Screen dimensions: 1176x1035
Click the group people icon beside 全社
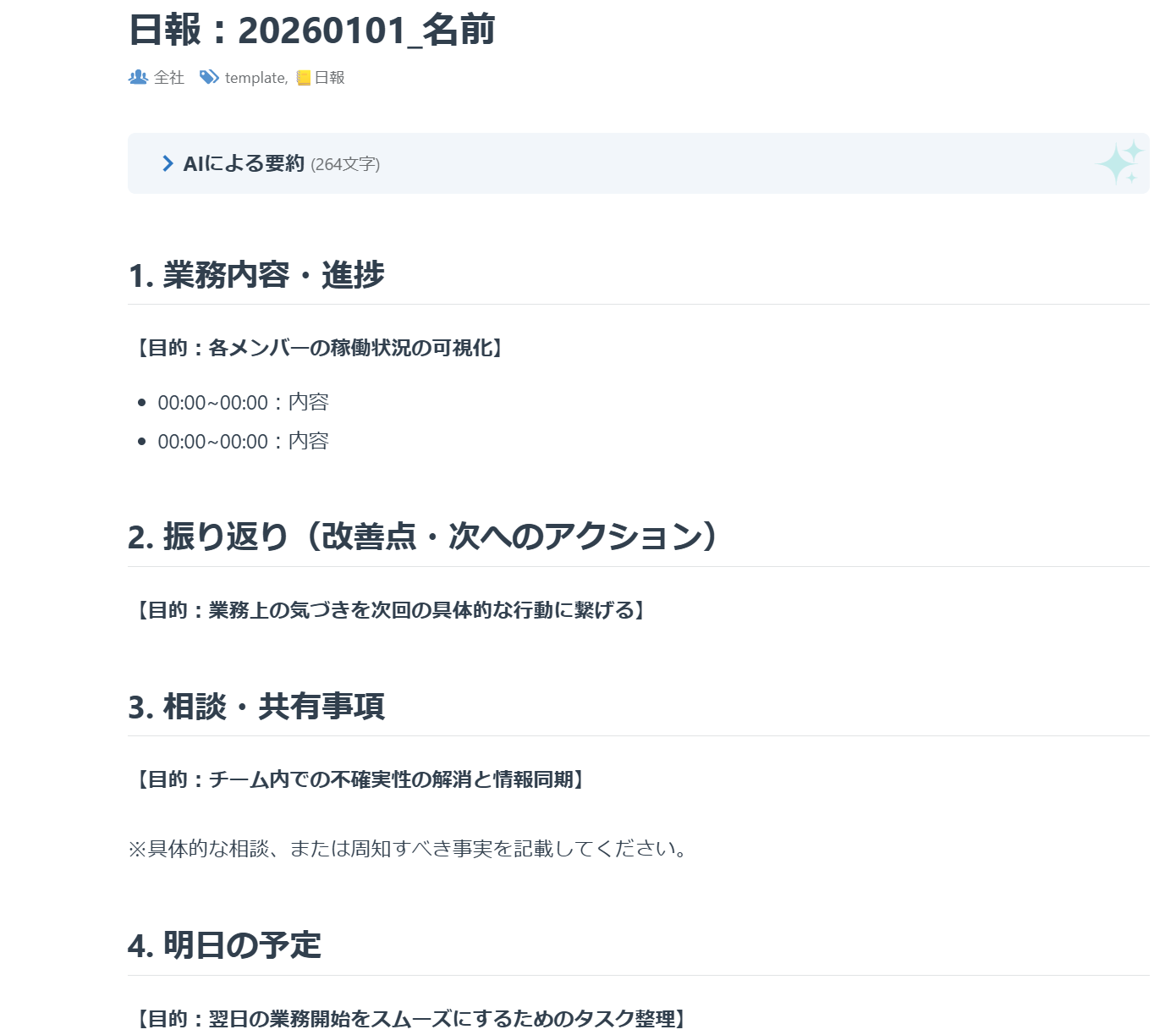138,77
